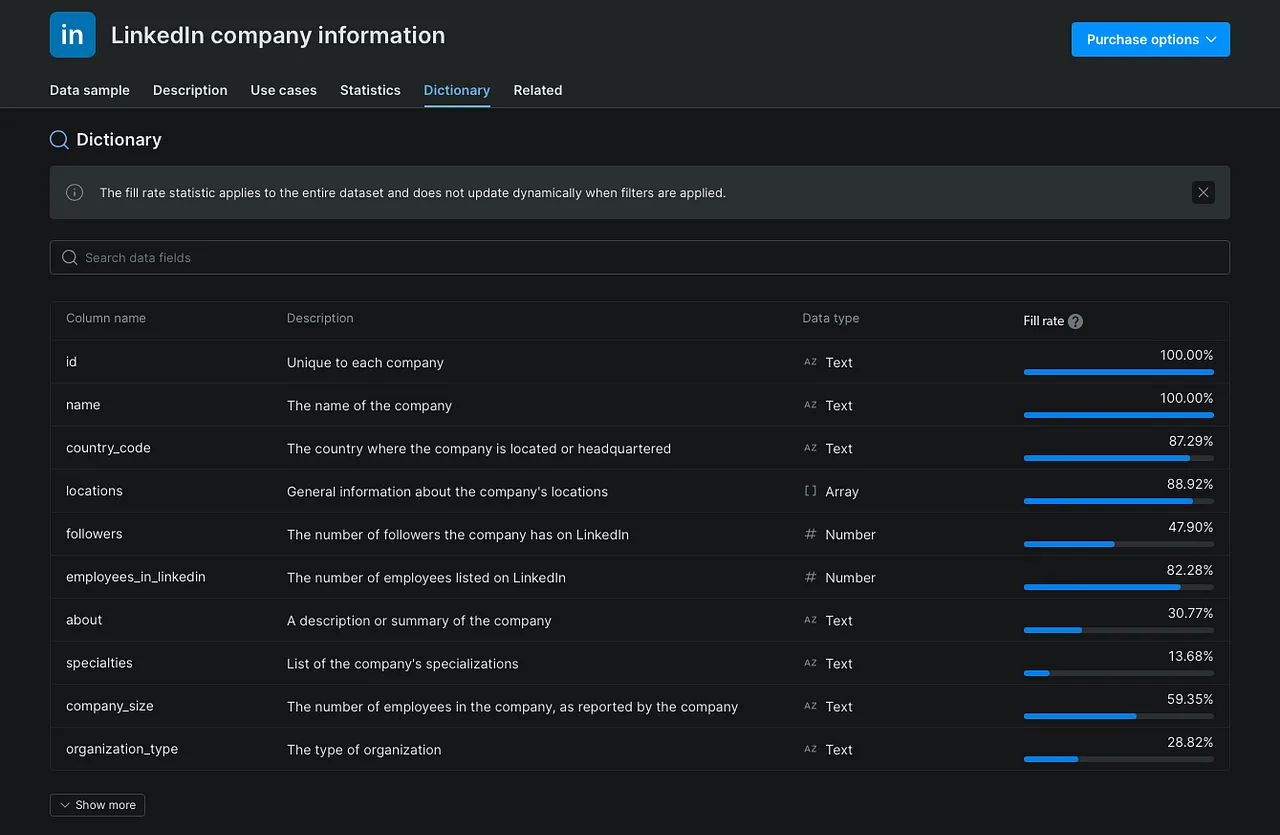Click the 28.82% fill rate value

click(x=1190, y=742)
